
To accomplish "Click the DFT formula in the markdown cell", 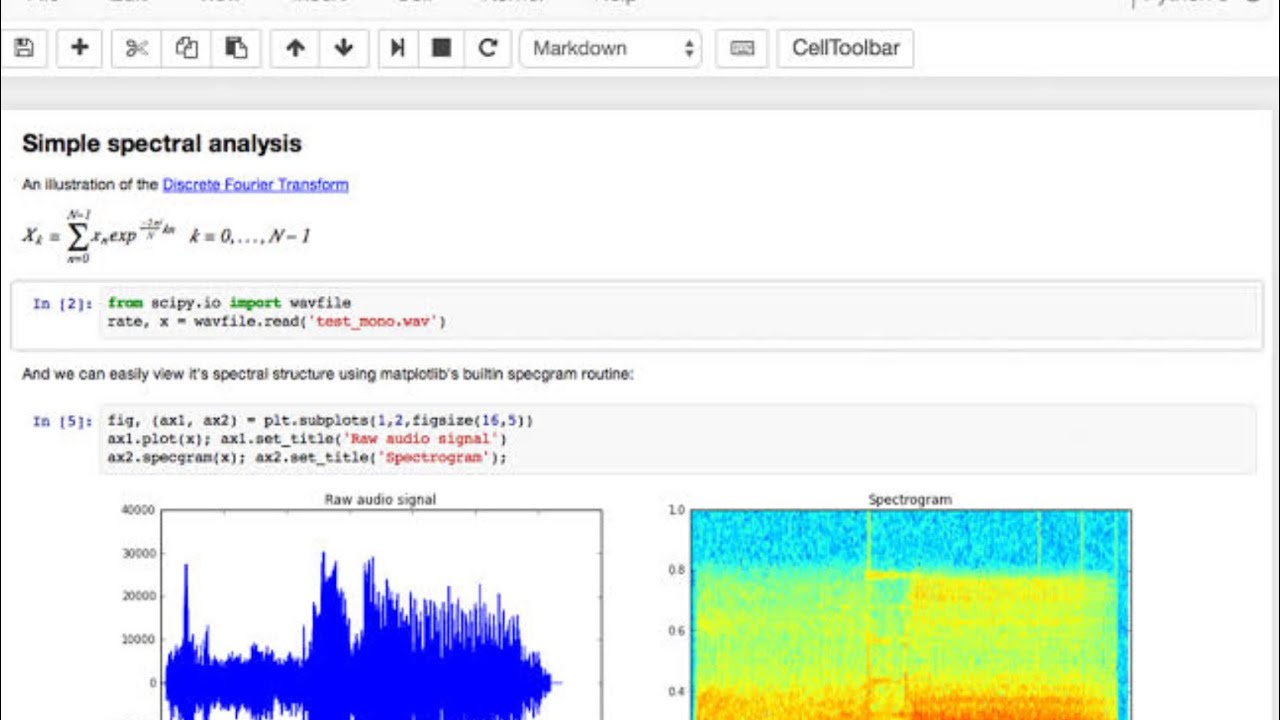I will pos(166,236).
